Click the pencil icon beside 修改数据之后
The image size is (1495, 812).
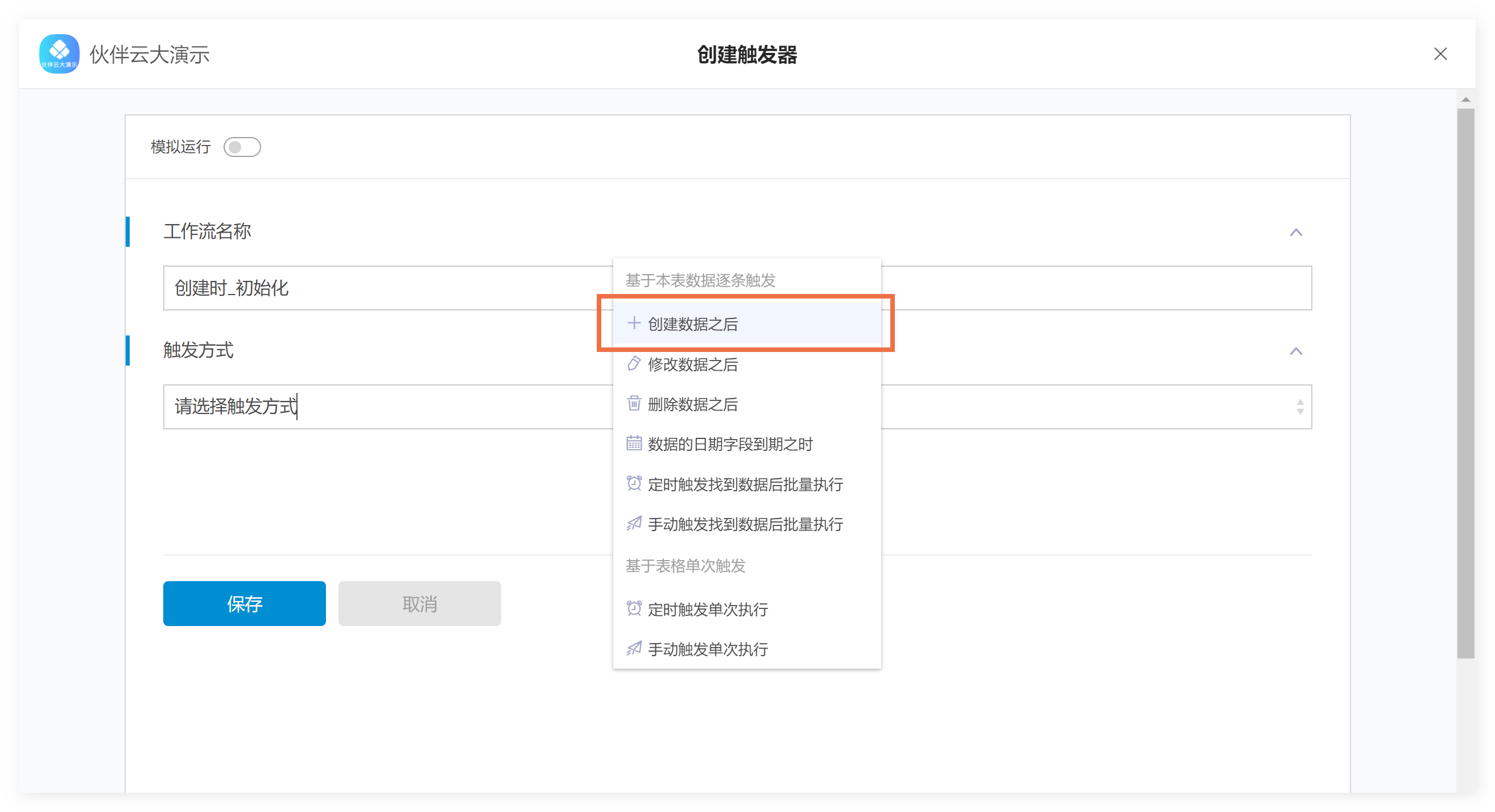(634, 364)
